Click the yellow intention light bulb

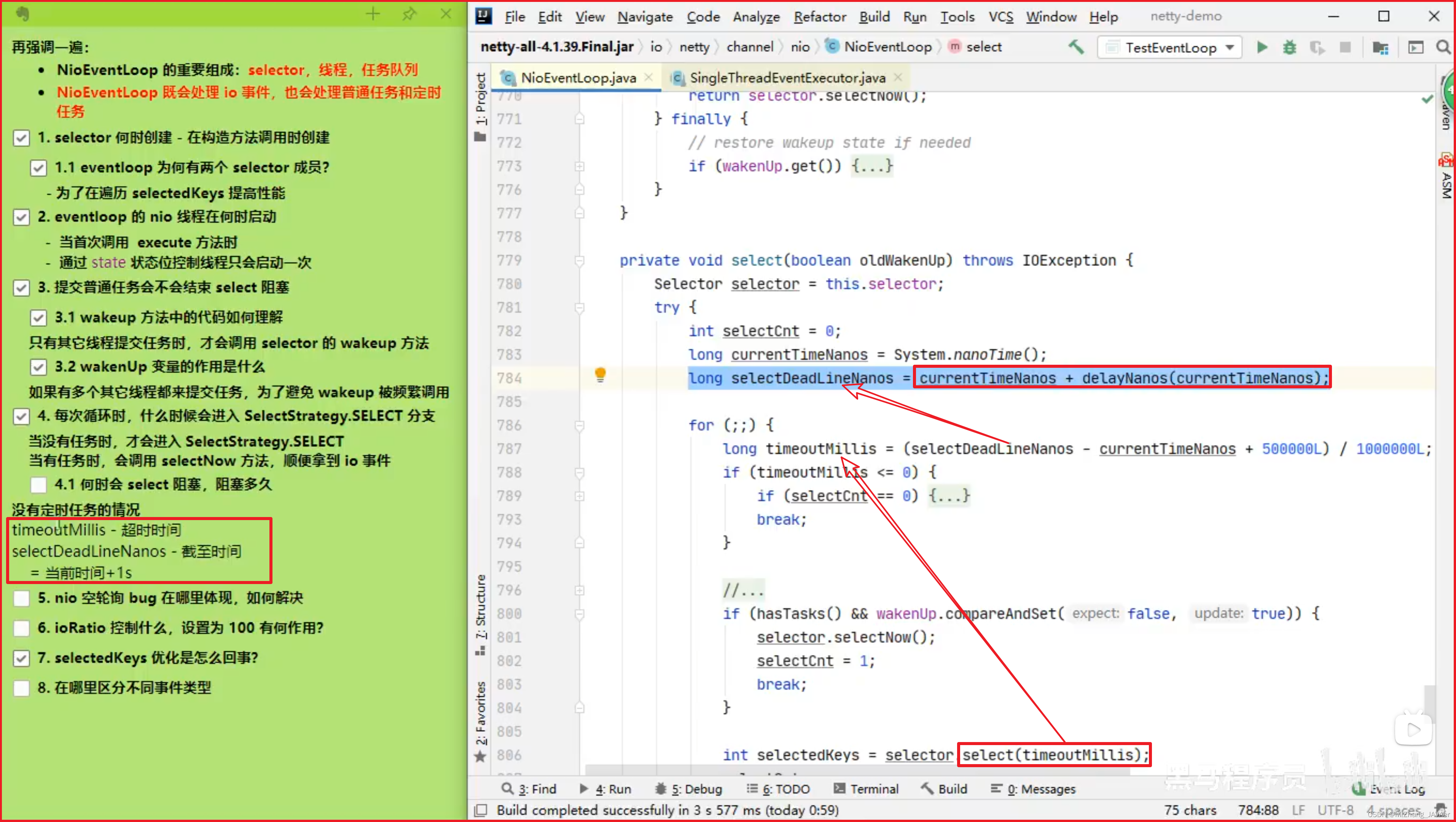600,375
